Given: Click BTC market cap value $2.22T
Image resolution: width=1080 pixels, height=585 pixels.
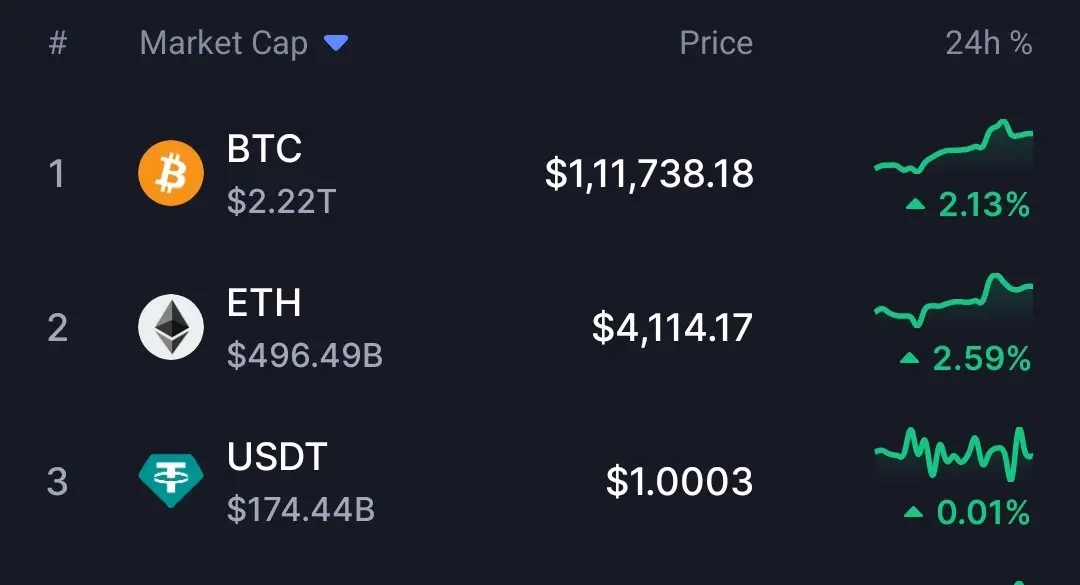Looking at the screenshot, I should [x=281, y=202].
